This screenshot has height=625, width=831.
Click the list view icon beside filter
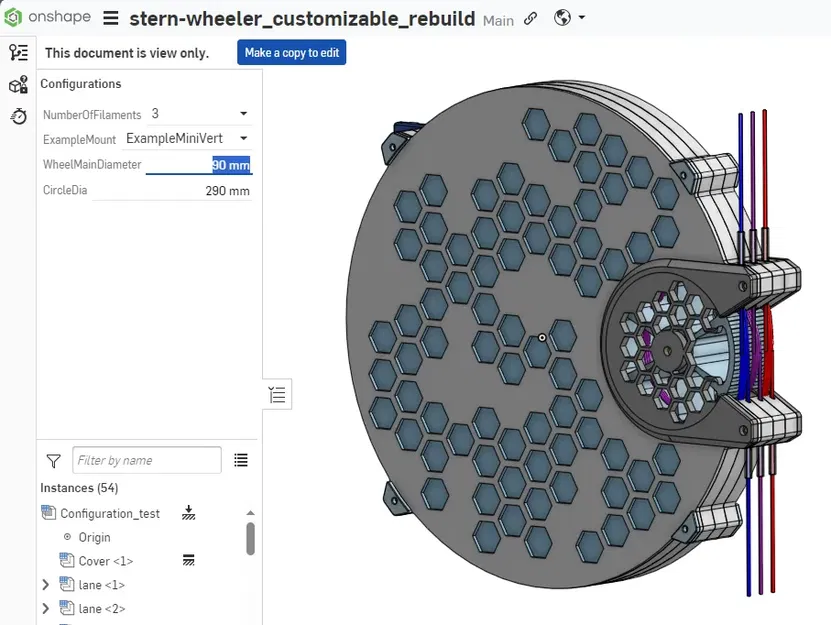coord(241,460)
